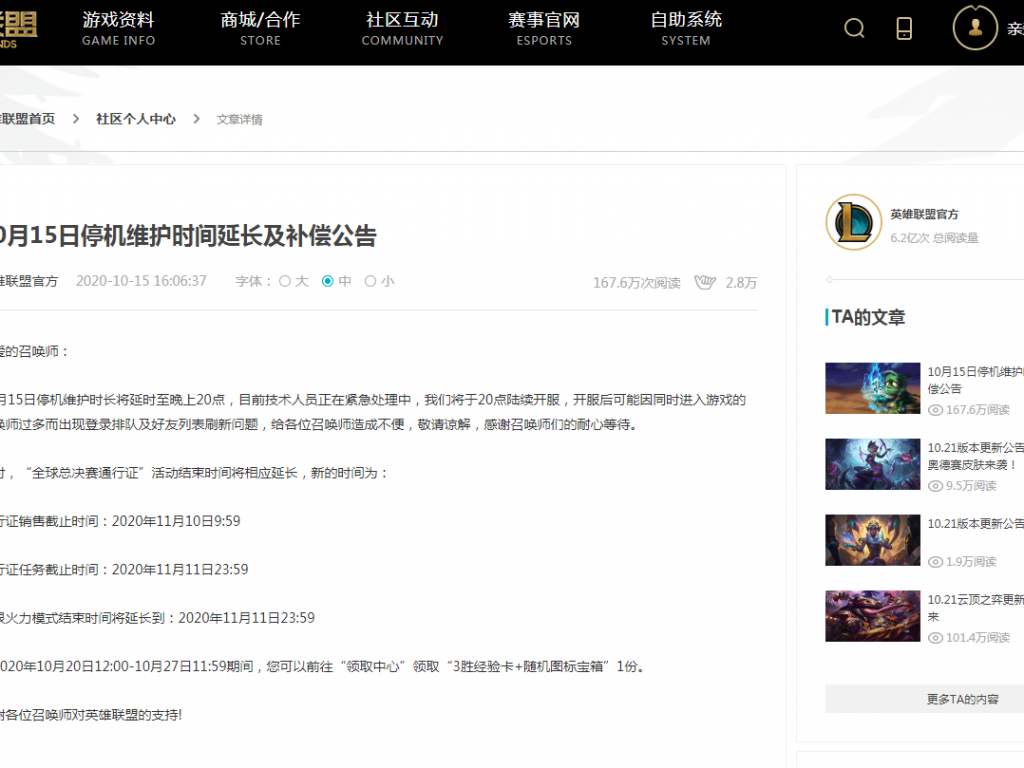Open 文章详情 breadcrumb item

(240, 120)
